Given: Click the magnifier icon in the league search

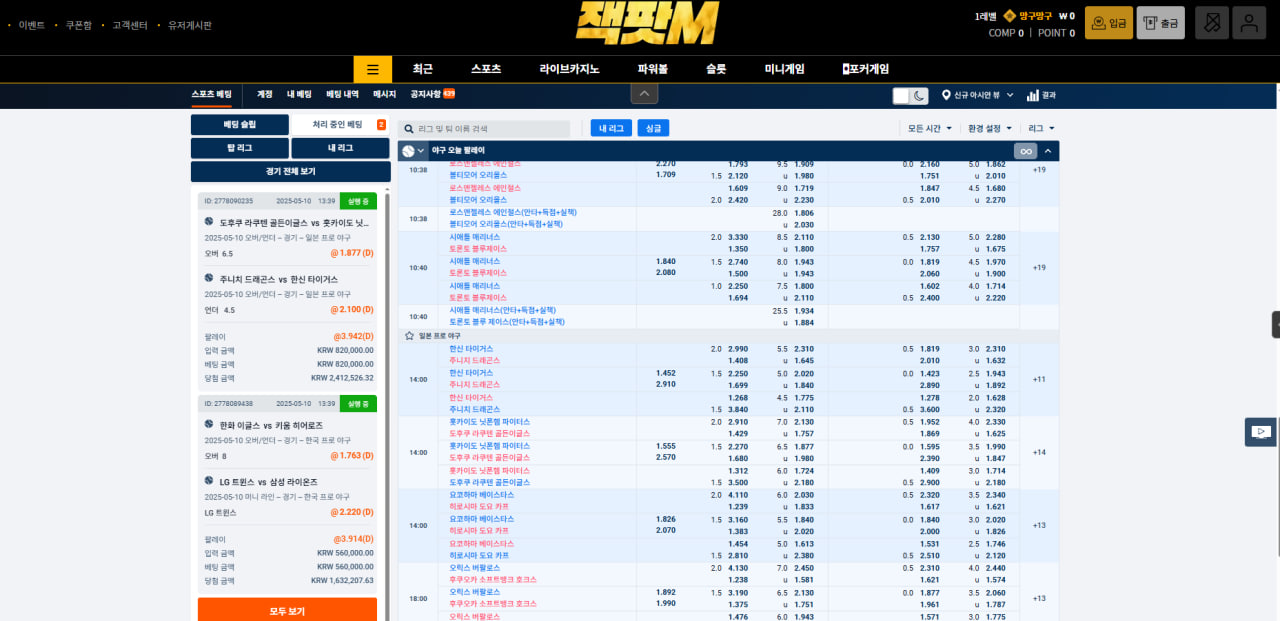Looking at the screenshot, I should pyautogui.click(x=408, y=129).
